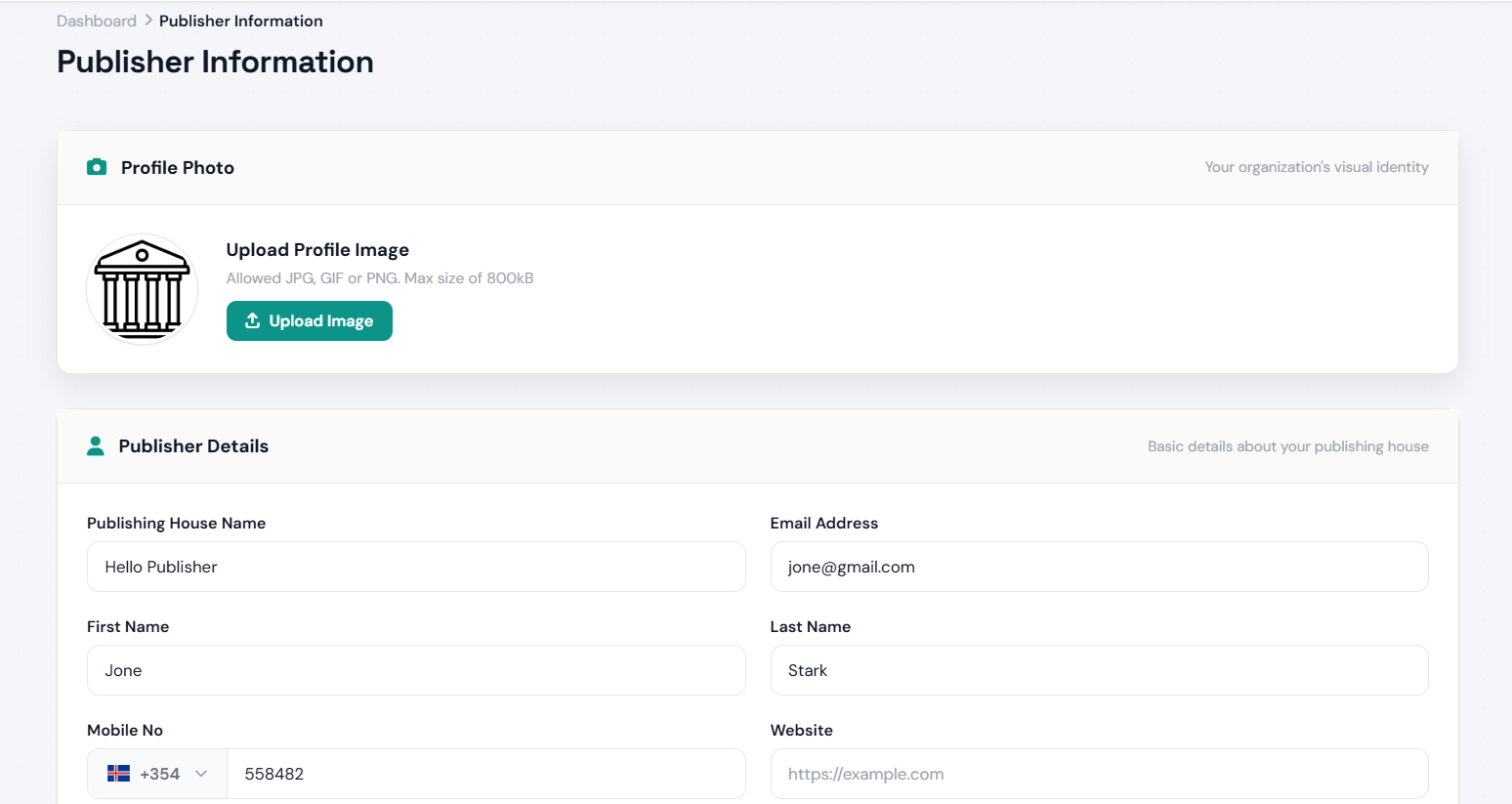1512x804 pixels.
Task: Click the Upload Profile Image heading text
Action: coord(317,250)
